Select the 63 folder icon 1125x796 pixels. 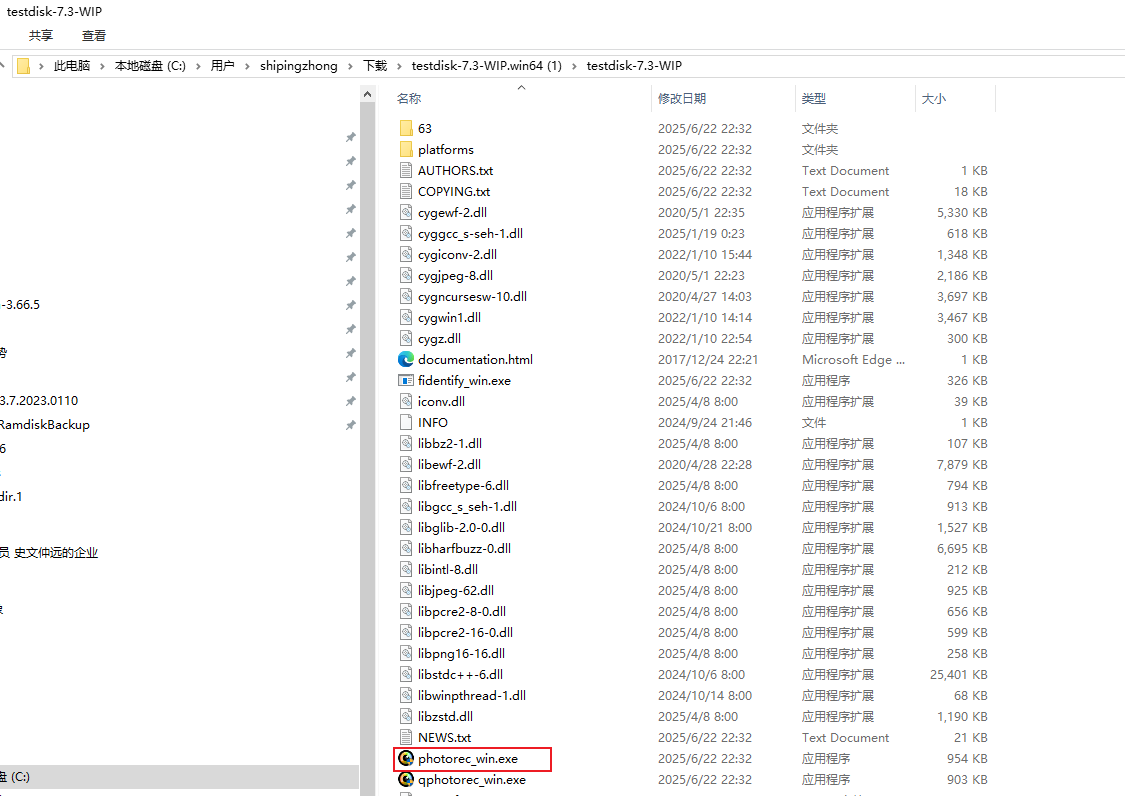tap(406, 128)
